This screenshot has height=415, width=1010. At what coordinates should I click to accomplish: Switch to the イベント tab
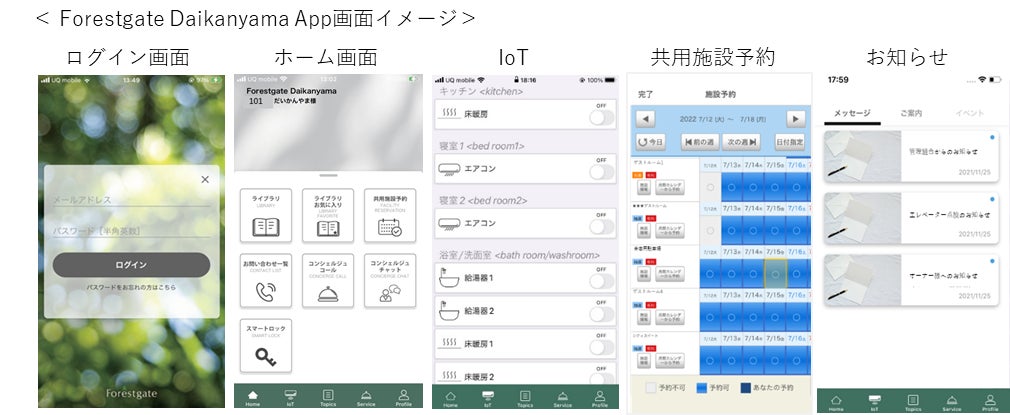(969, 113)
